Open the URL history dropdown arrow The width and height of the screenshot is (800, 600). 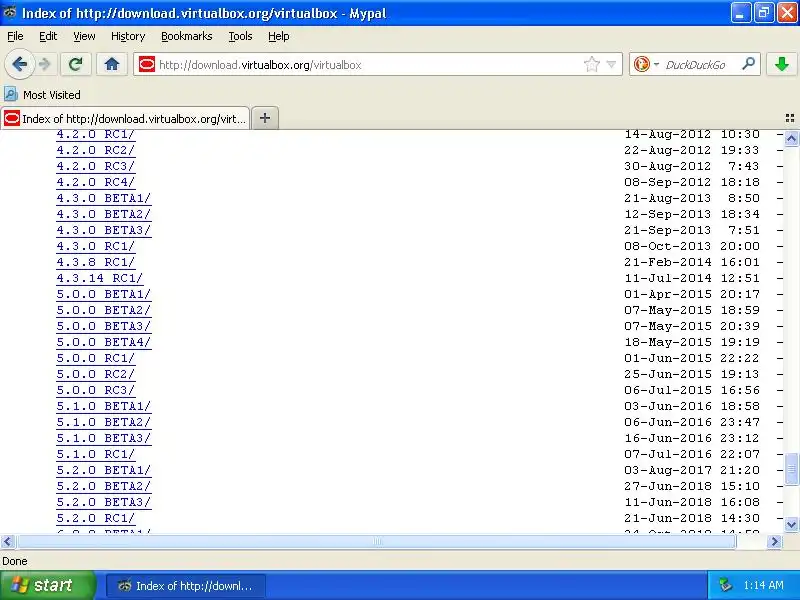[611, 64]
